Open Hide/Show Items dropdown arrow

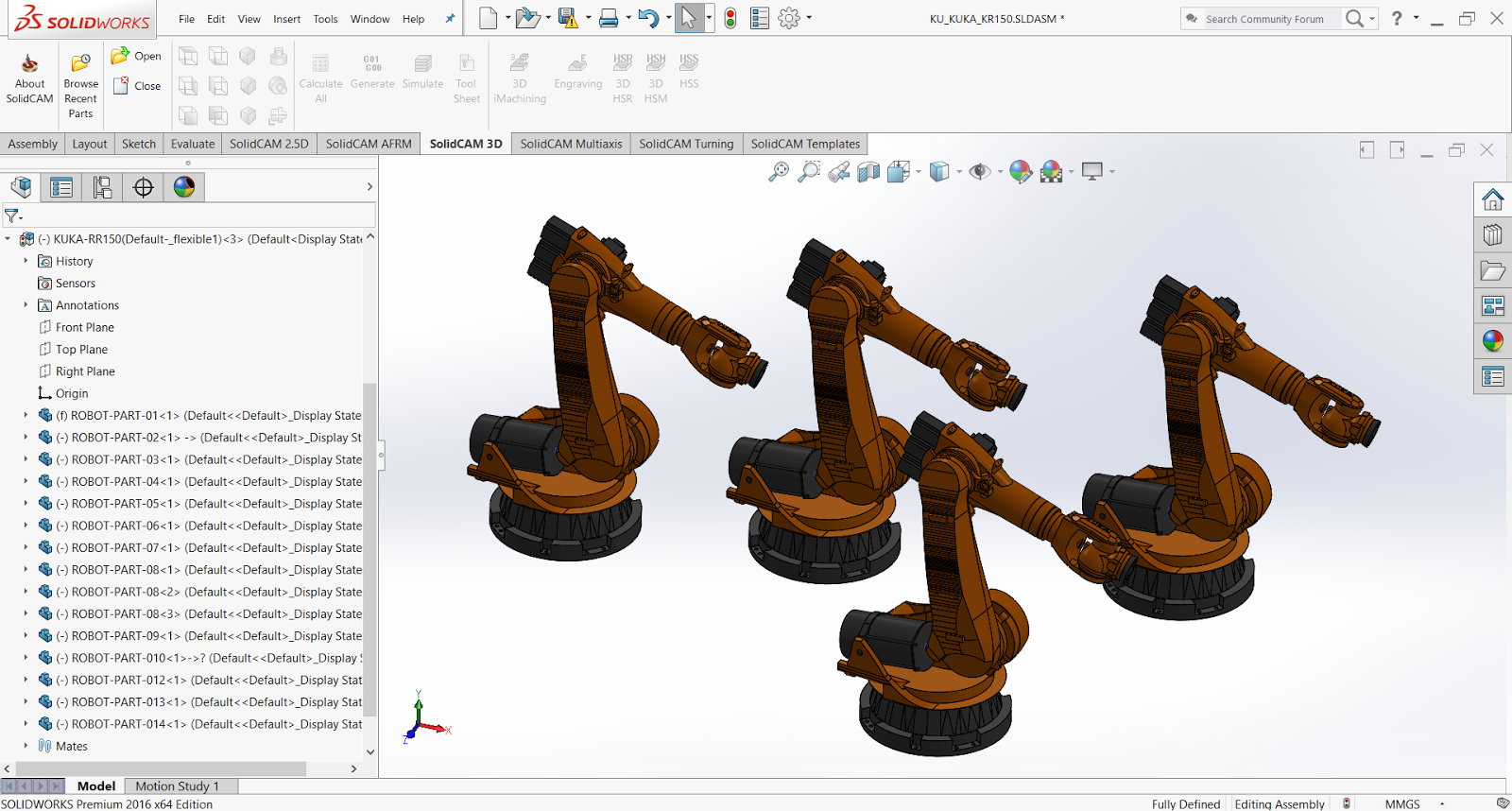pos(1000,172)
